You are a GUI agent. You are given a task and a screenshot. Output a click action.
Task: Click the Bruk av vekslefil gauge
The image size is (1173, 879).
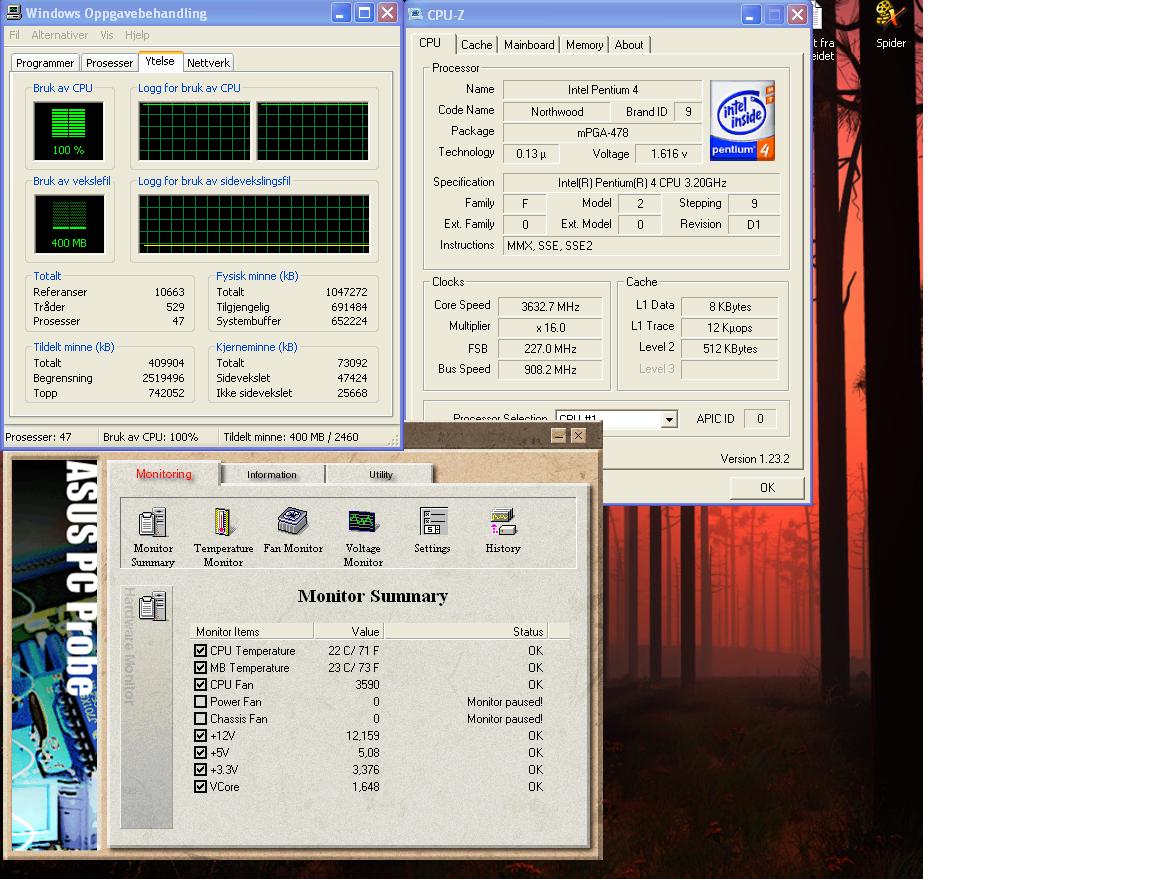click(x=69, y=224)
